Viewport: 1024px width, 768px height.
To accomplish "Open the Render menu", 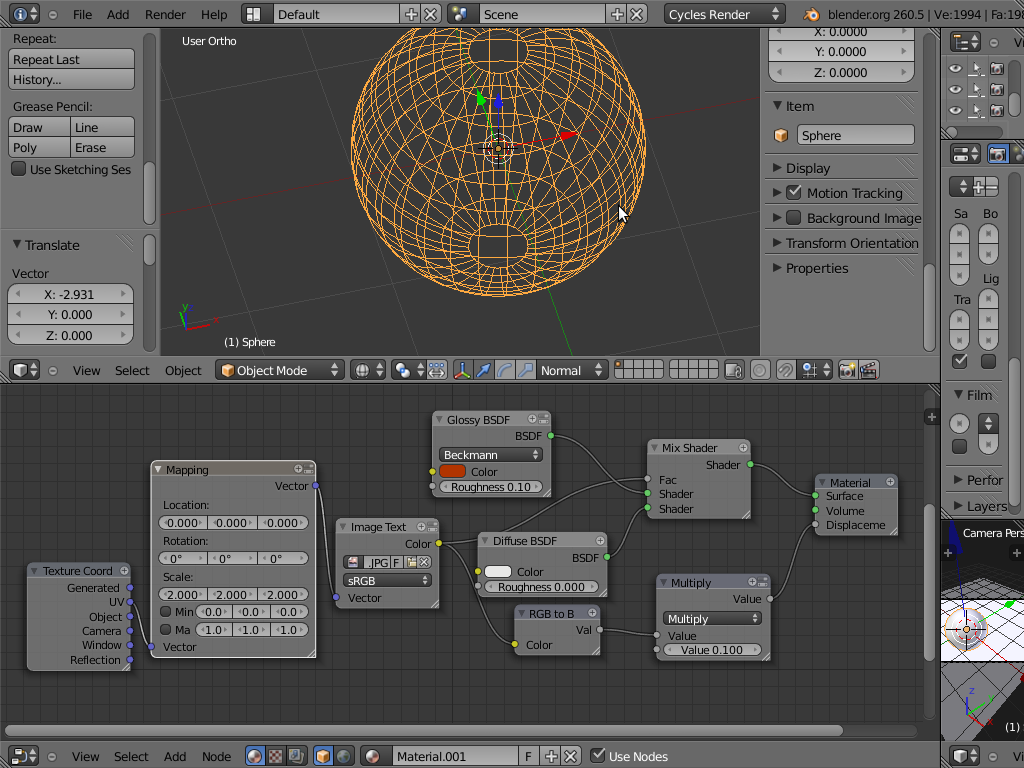I will [x=165, y=14].
